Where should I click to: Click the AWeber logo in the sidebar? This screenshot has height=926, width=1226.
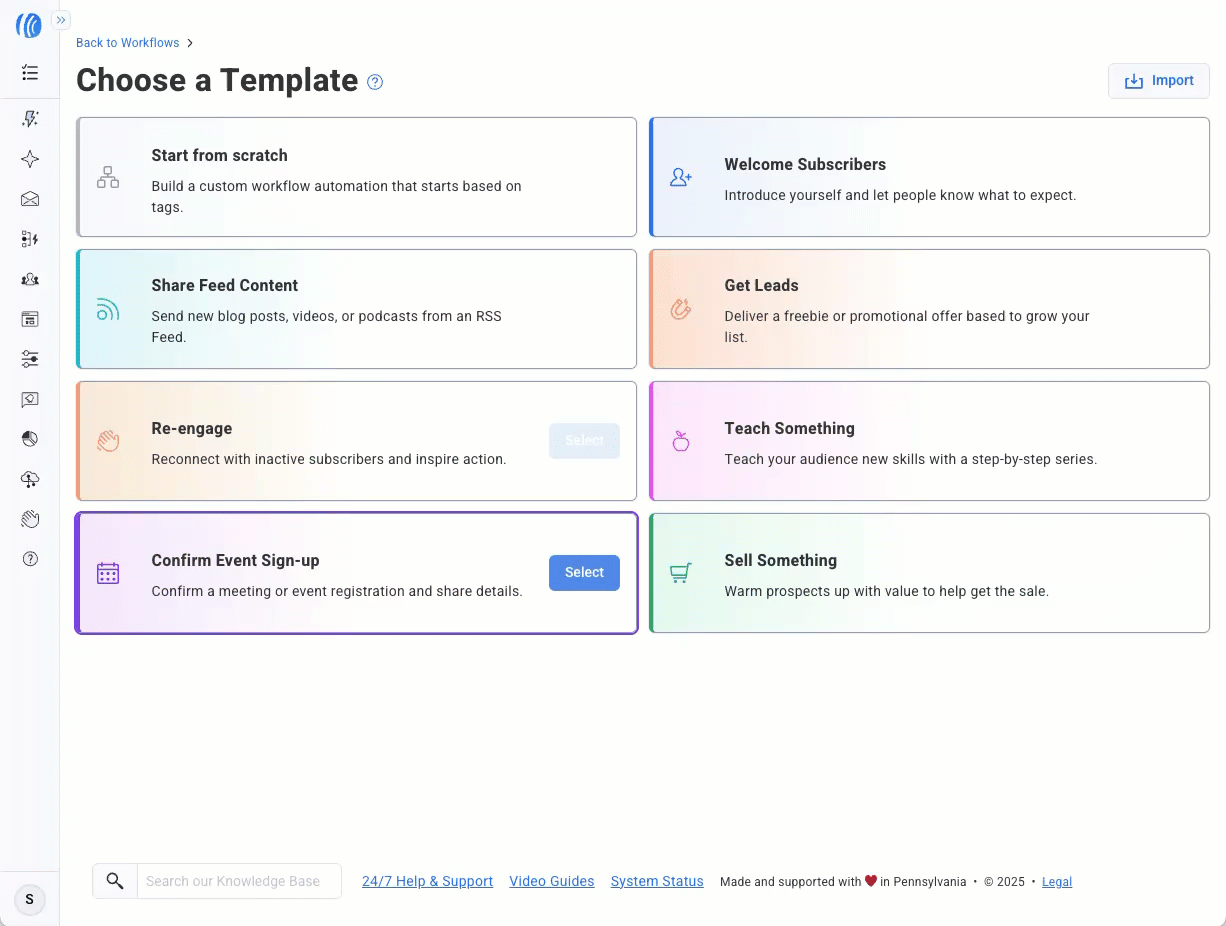[28, 26]
